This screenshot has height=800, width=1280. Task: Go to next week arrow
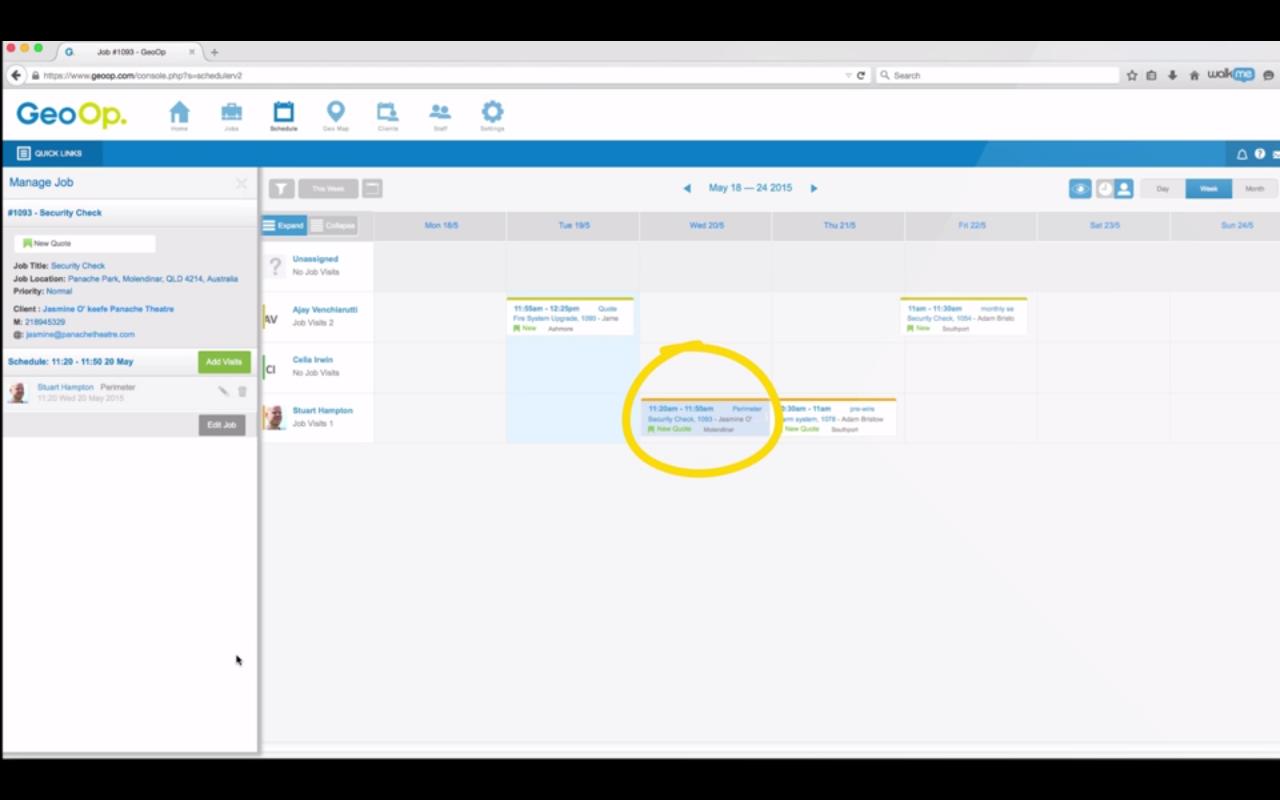pyautogui.click(x=814, y=188)
